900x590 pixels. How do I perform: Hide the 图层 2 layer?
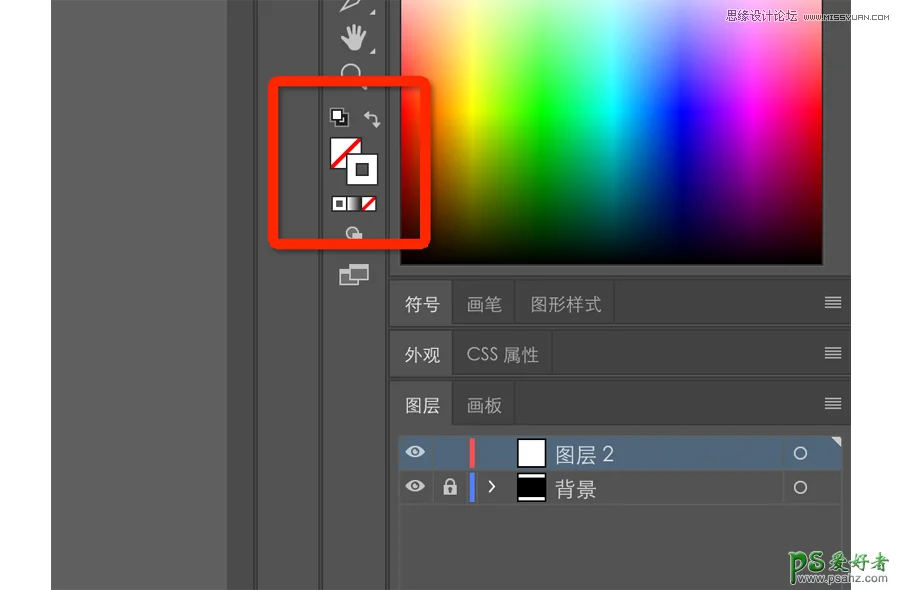(x=415, y=452)
